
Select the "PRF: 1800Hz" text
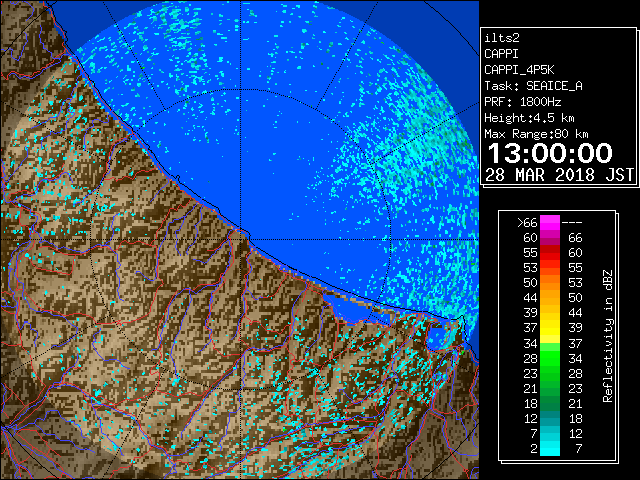pyautogui.click(x=522, y=102)
